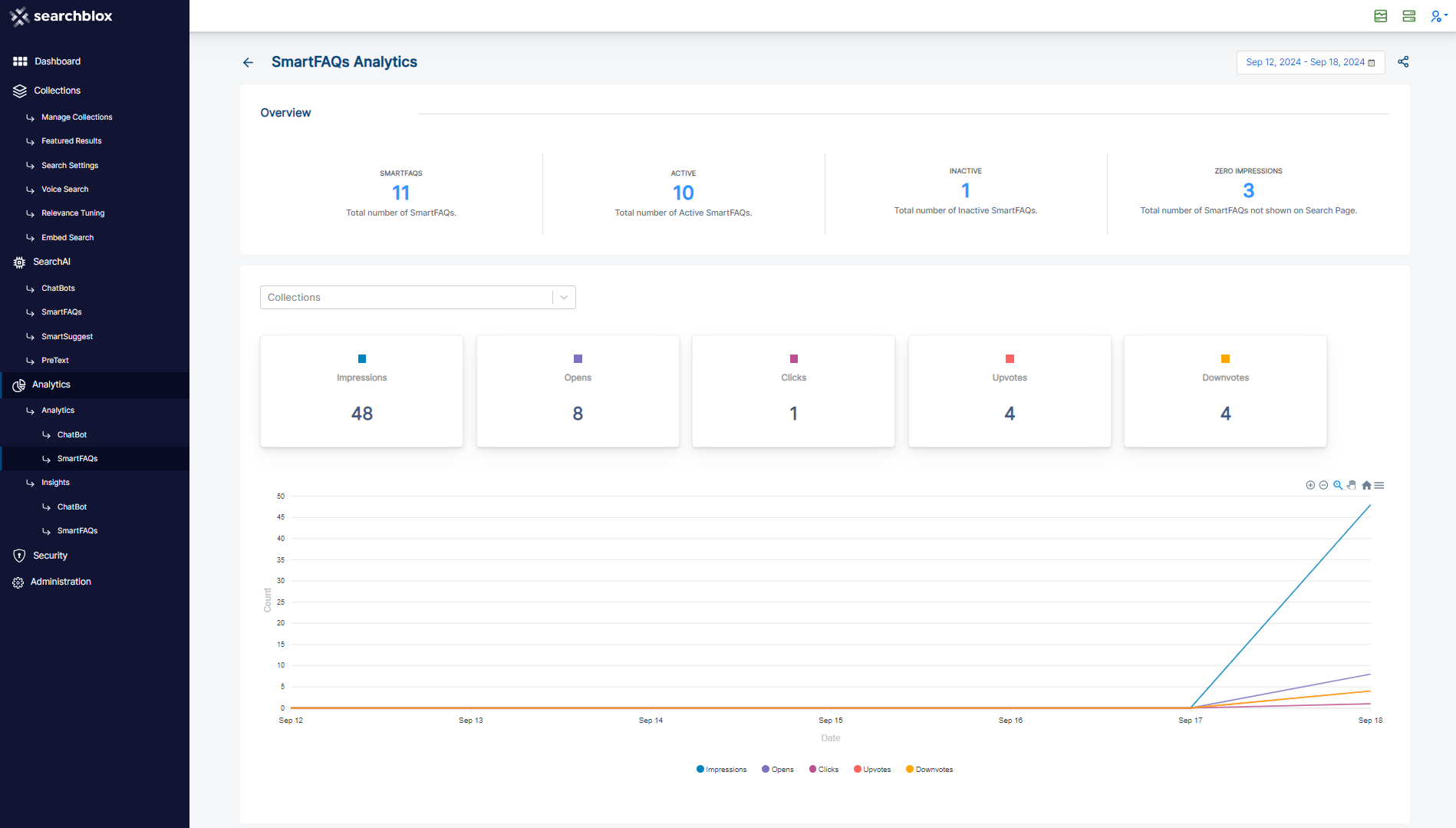This screenshot has width=1456, height=828.
Task: Open Dashboard via its grid icon
Action: point(20,61)
